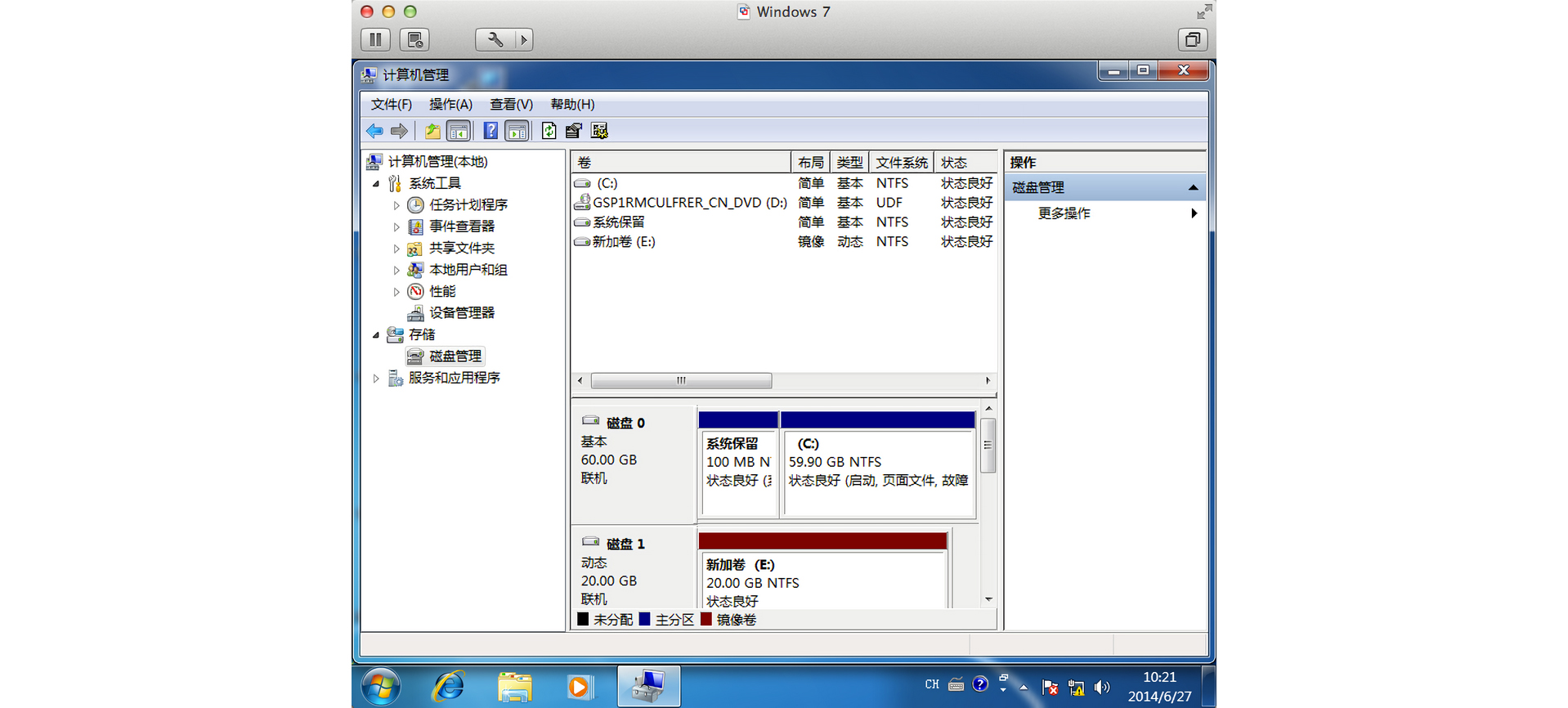
Task: Select 任务计划程序 clock icon
Action: click(x=415, y=205)
